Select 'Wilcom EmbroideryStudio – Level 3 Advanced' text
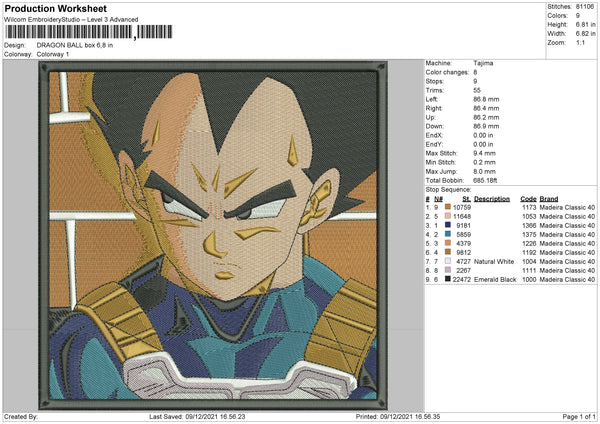600x424 pixels. (x=71, y=20)
